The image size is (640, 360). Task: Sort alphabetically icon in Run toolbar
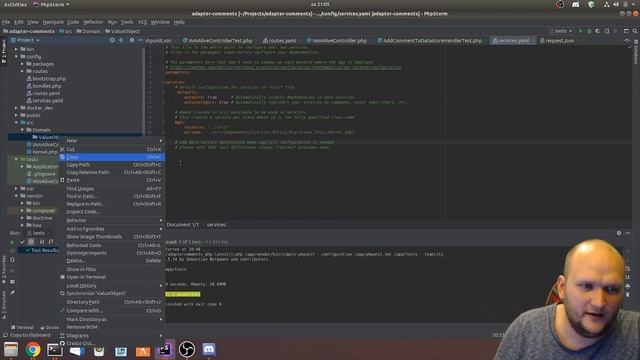42,242
